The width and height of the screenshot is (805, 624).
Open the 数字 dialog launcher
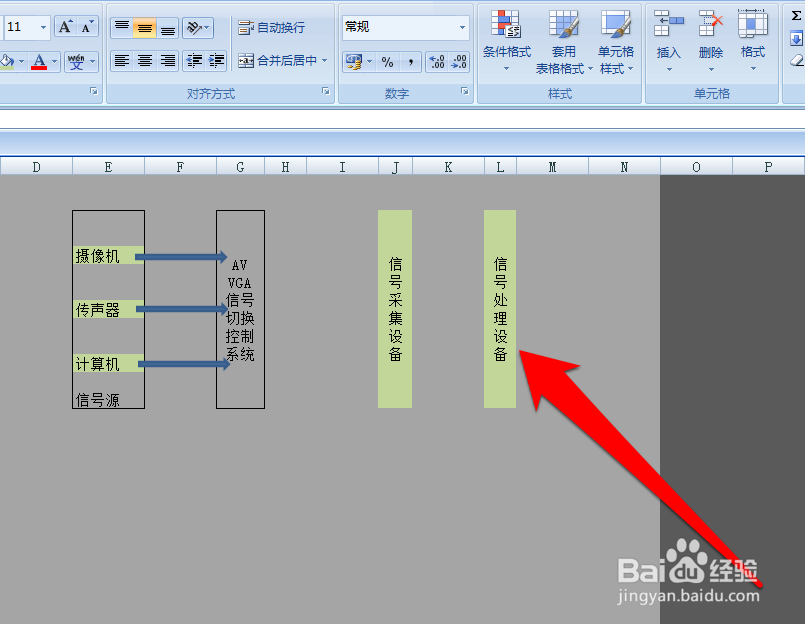pyautogui.click(x=465, y=91)
